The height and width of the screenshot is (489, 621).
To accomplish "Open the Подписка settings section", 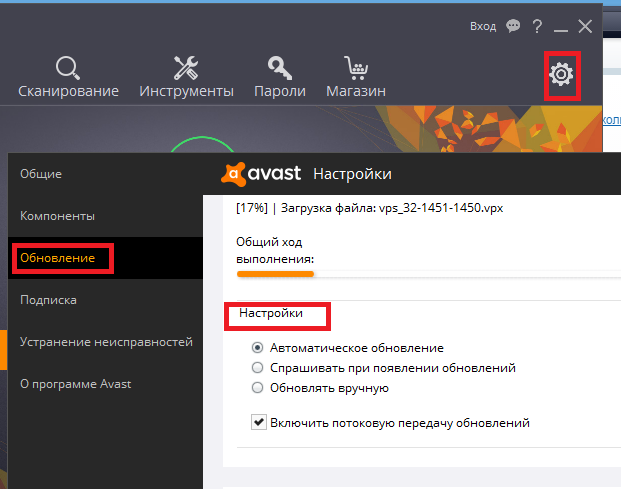I will click(x=49, y=300).
